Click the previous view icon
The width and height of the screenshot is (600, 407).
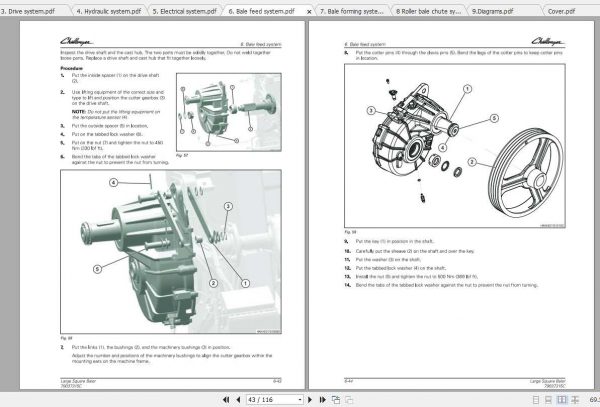click(336, 400)
